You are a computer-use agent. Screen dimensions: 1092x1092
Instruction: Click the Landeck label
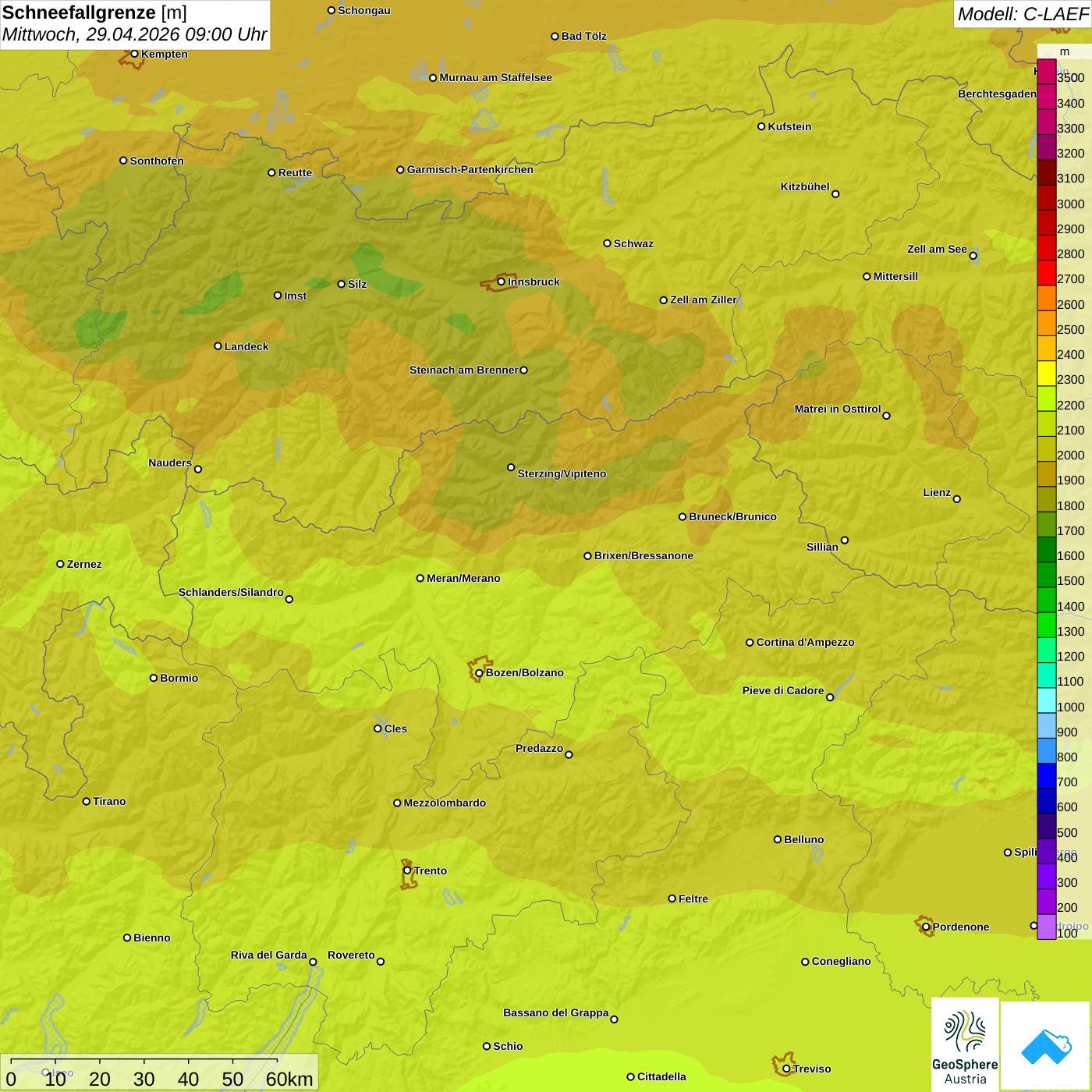click(246, 346)
